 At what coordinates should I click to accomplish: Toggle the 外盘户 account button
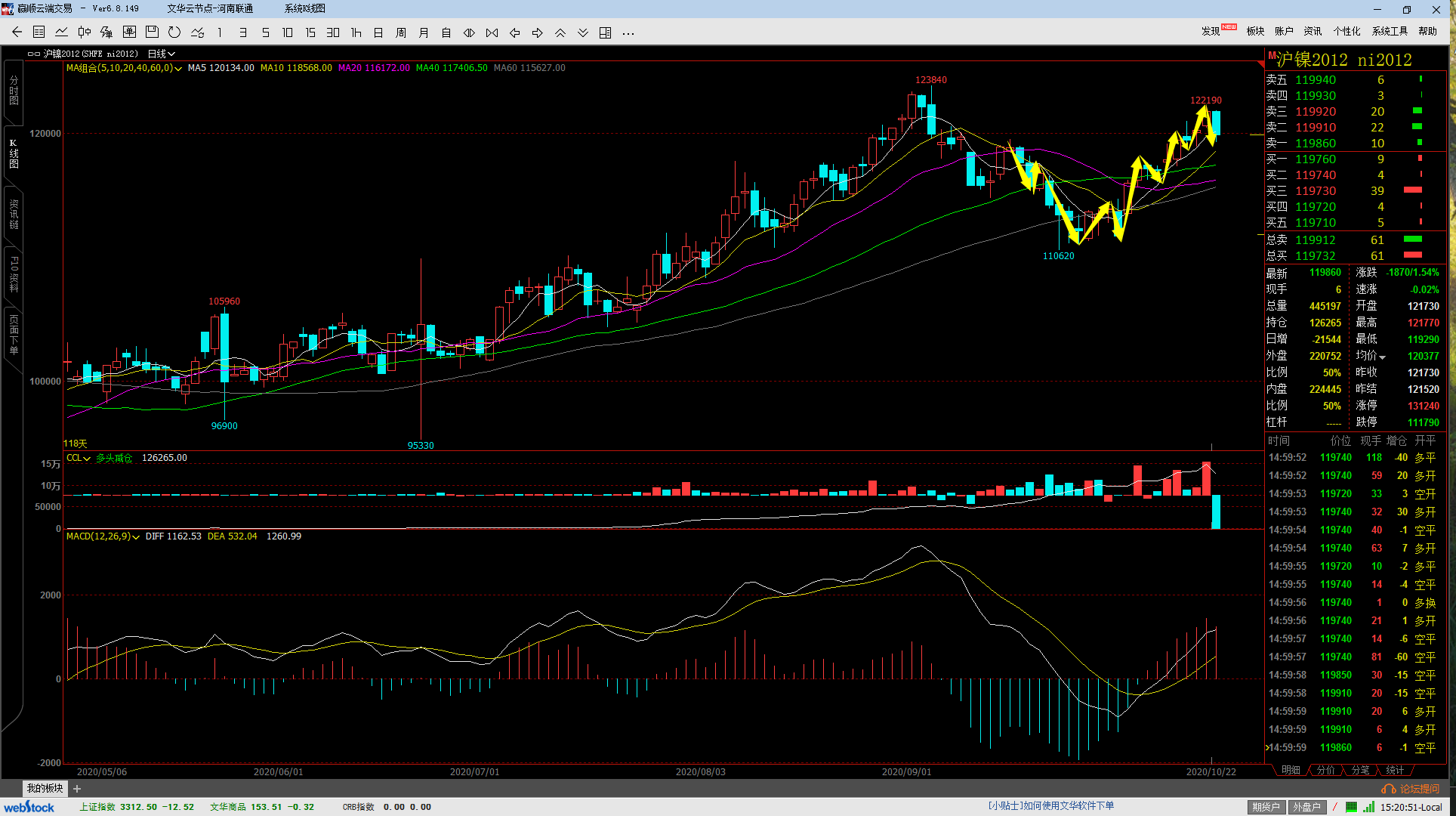(x=1306, y=807)
